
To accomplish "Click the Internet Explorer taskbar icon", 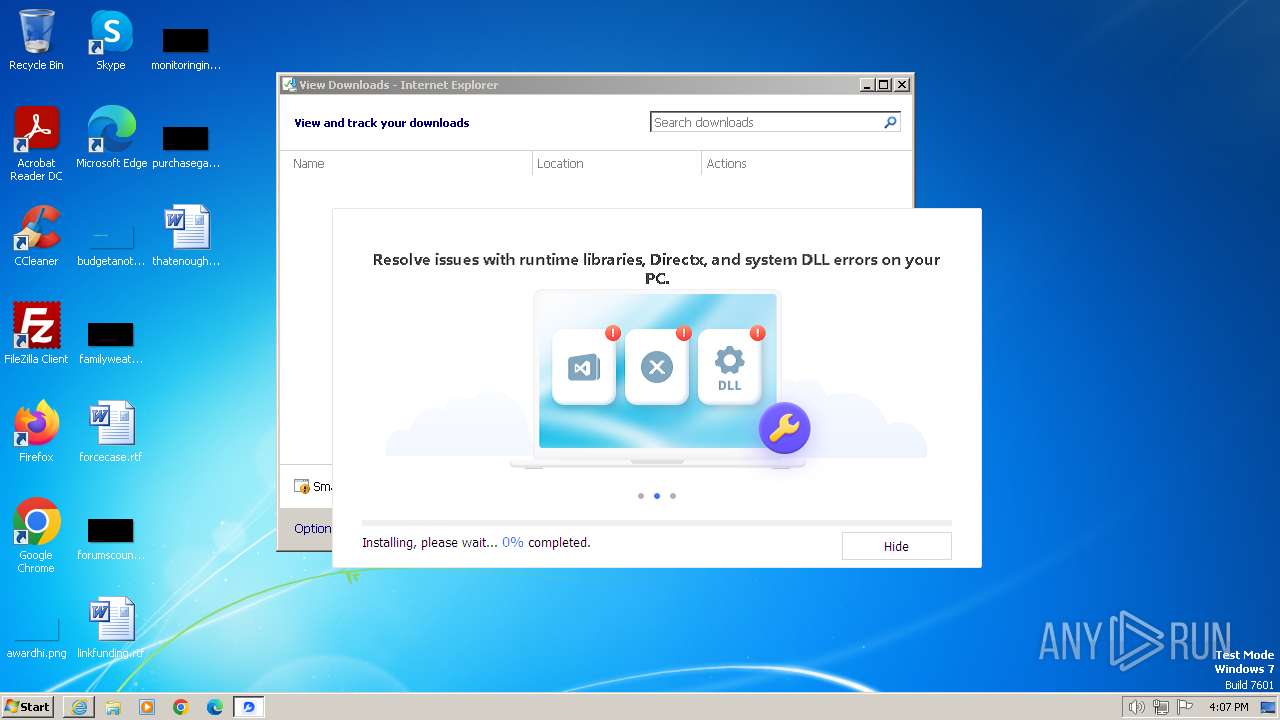I will pos(79,707).
